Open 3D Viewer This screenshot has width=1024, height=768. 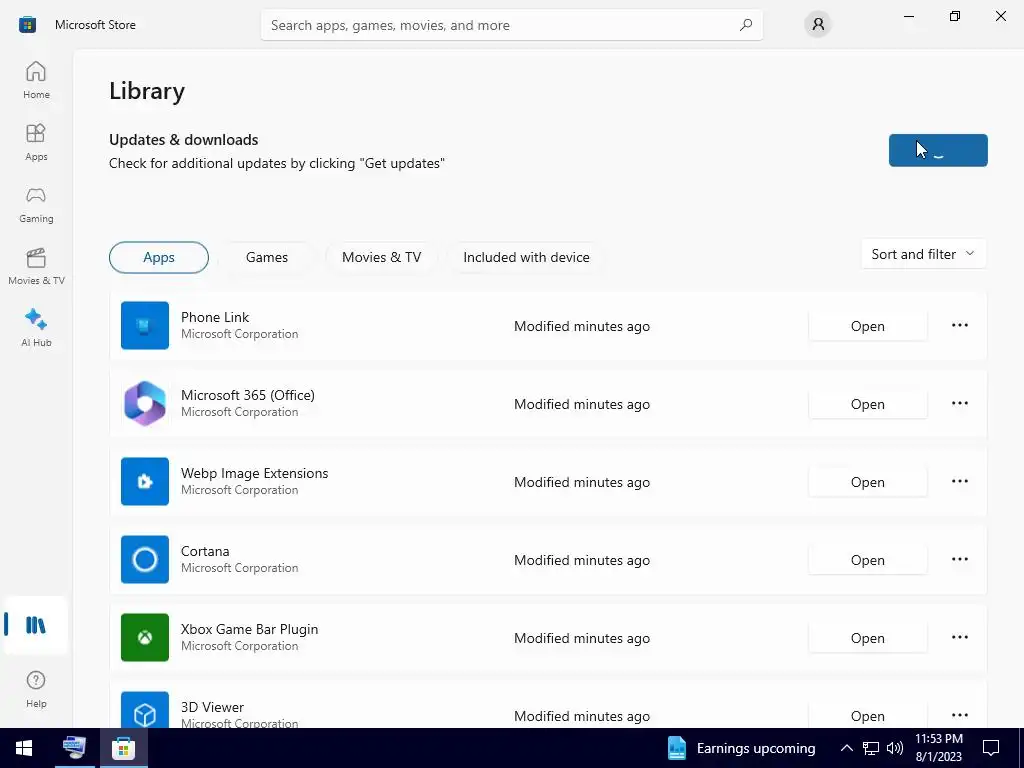tap(867, 716)
